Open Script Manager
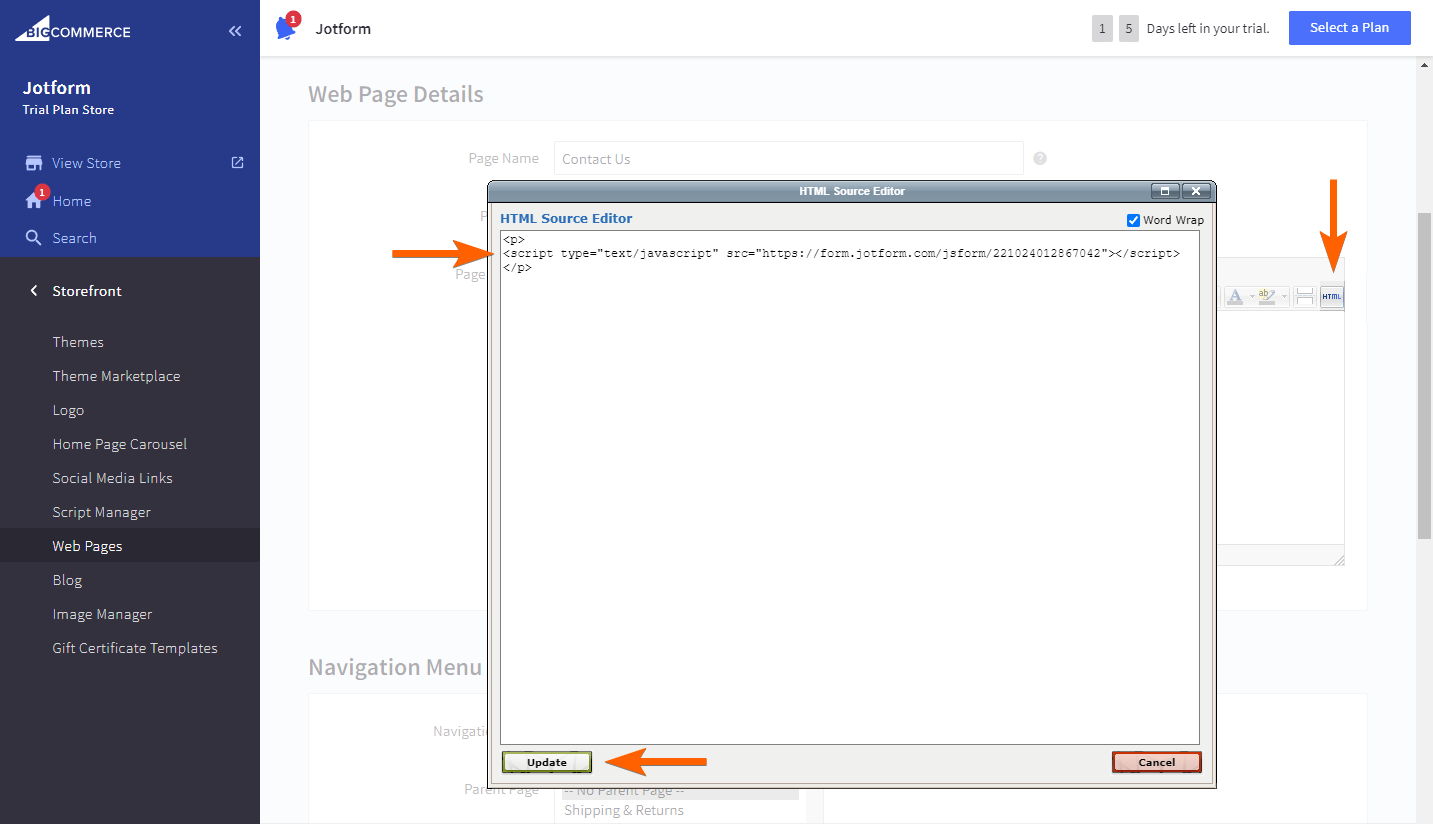The image size is (1433, 824). (101, 512)
